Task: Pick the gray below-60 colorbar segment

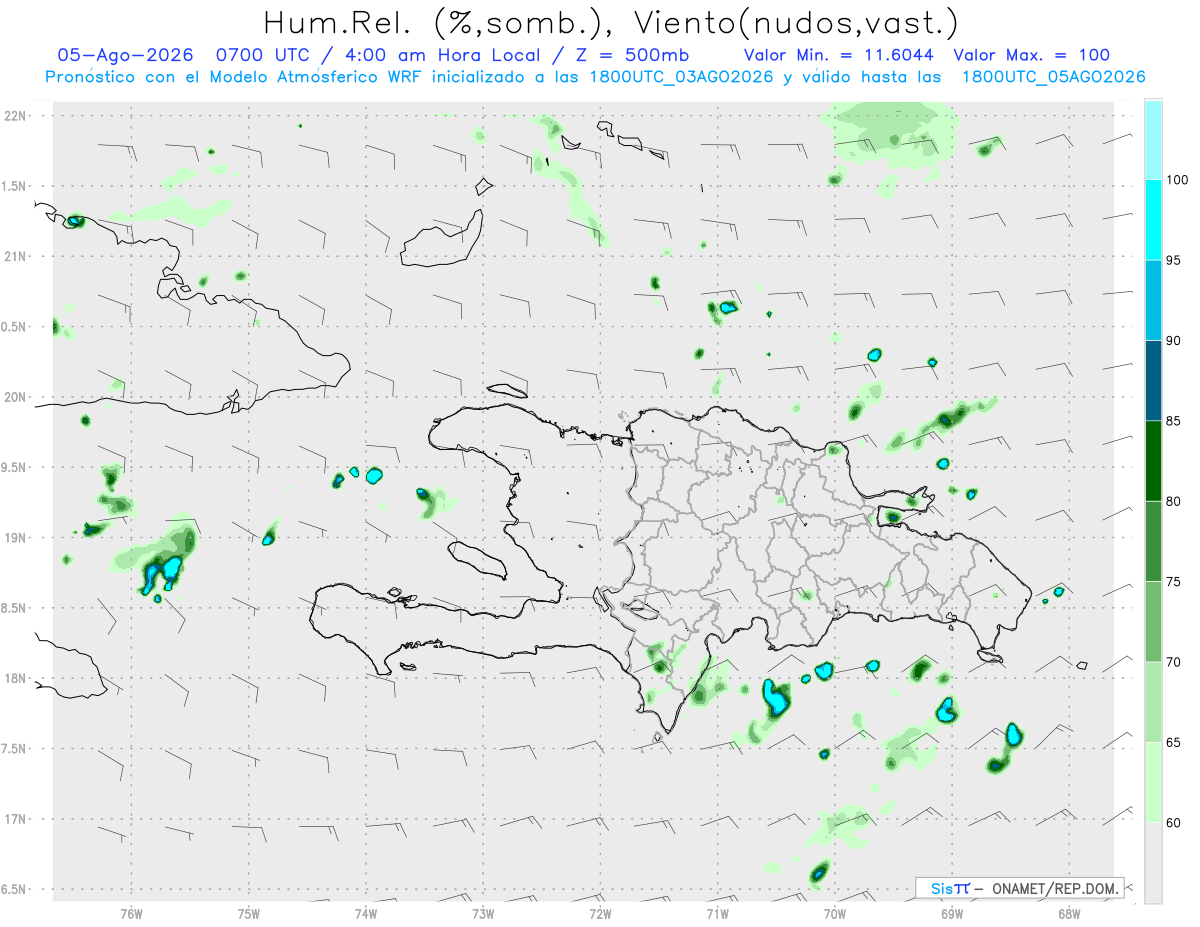Action: coord(1153,863)
